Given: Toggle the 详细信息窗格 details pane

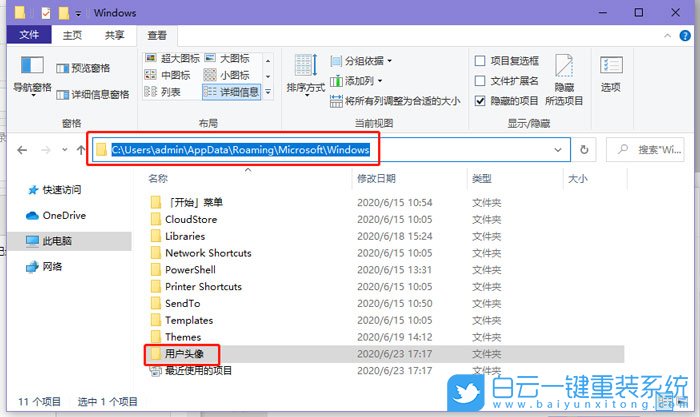Looking at the screenshot, I should tap(93, 94).
